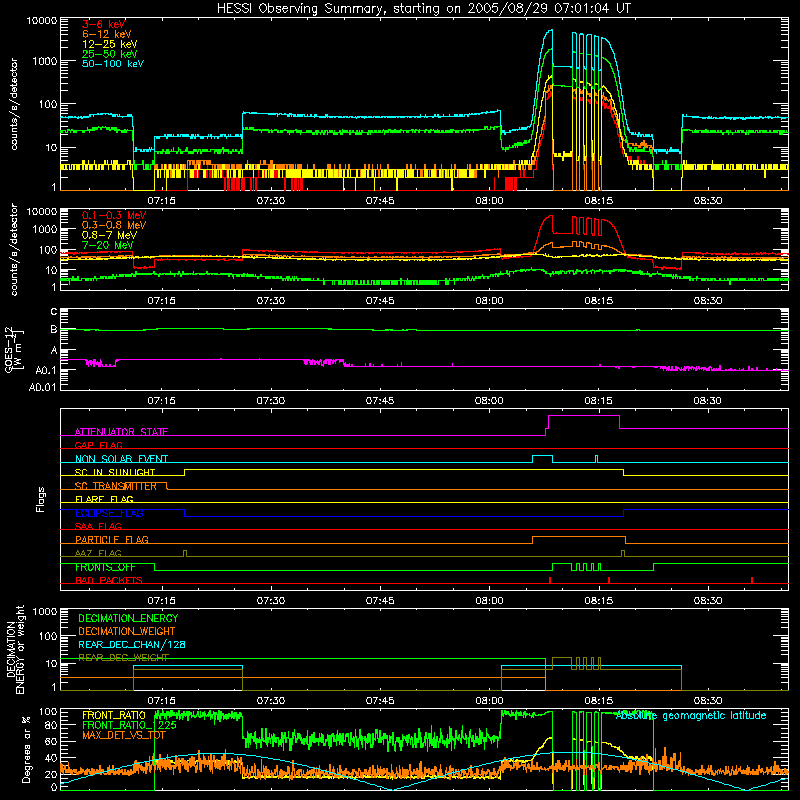Click the 07:30 tick under the MeV plot
800x800 pixels.
pos(271,301)
